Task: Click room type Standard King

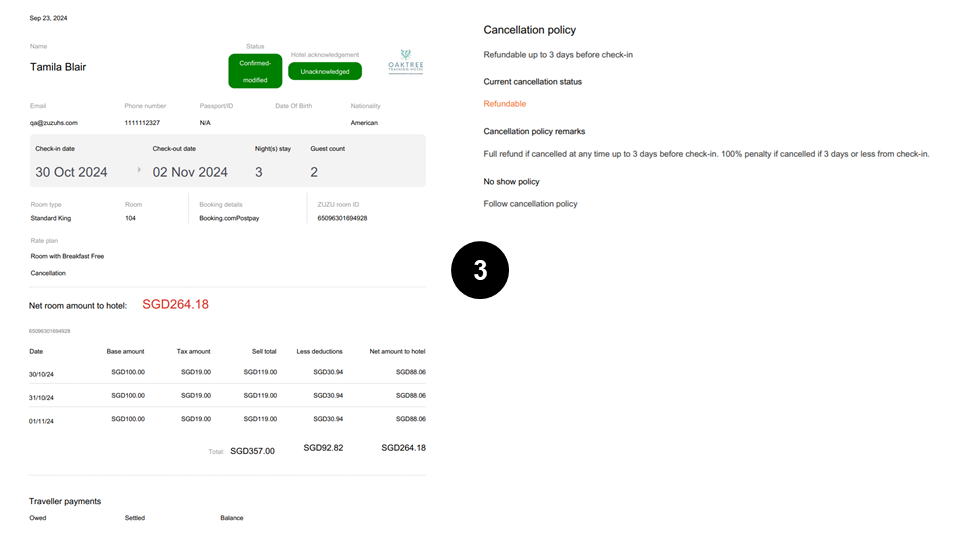Action: pos(51,218)
